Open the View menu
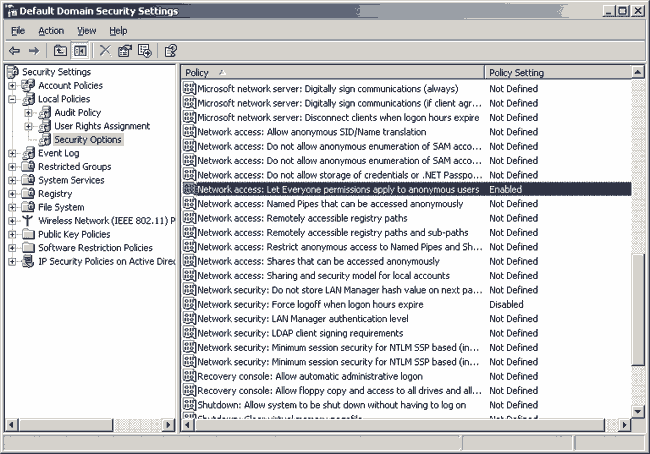 86,31
